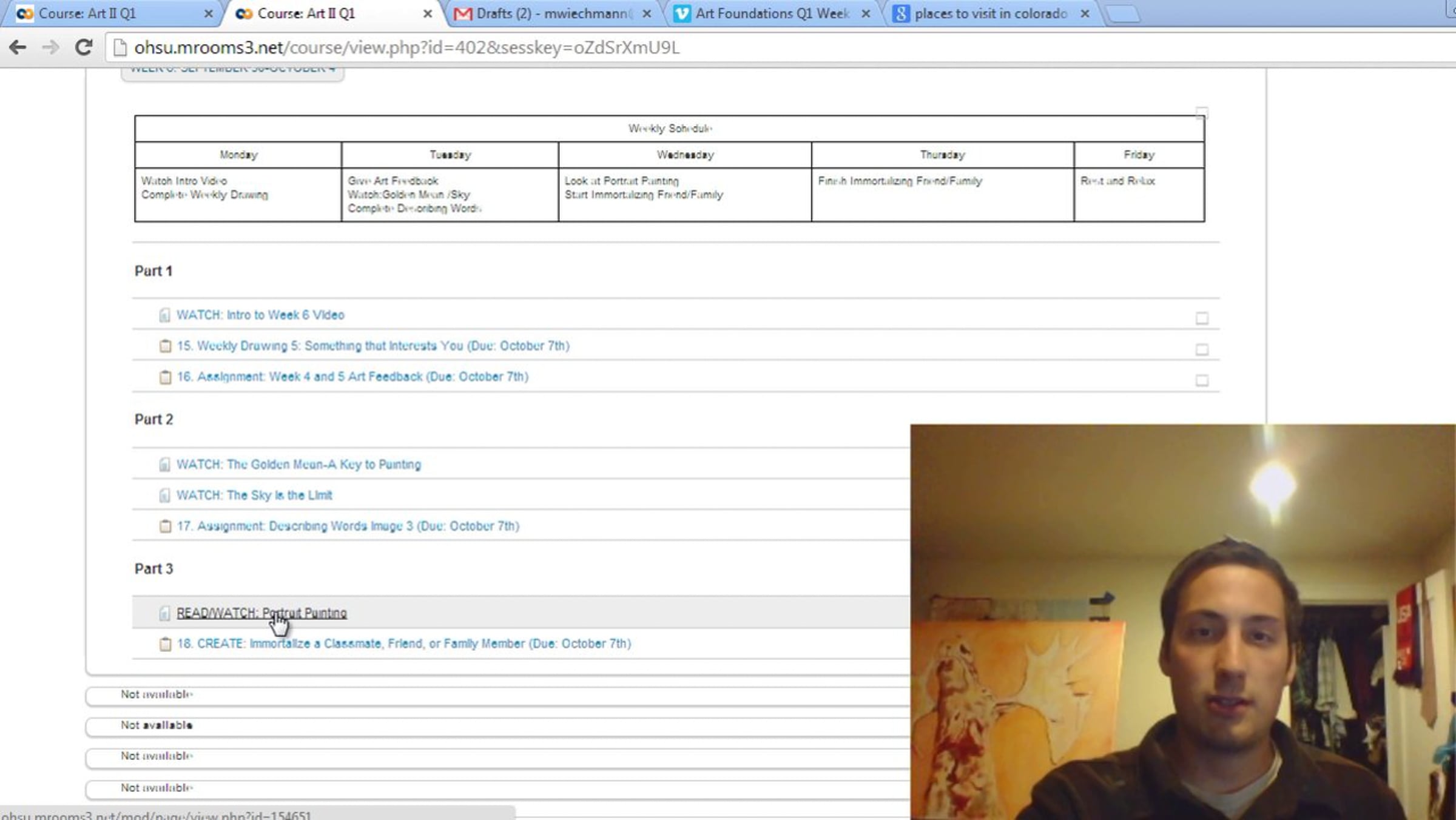This screenshot has height=820, width=1456.
Task: Click assignment icon beside Week 4 and 5 Art Feedback
Action: (165, 377)
